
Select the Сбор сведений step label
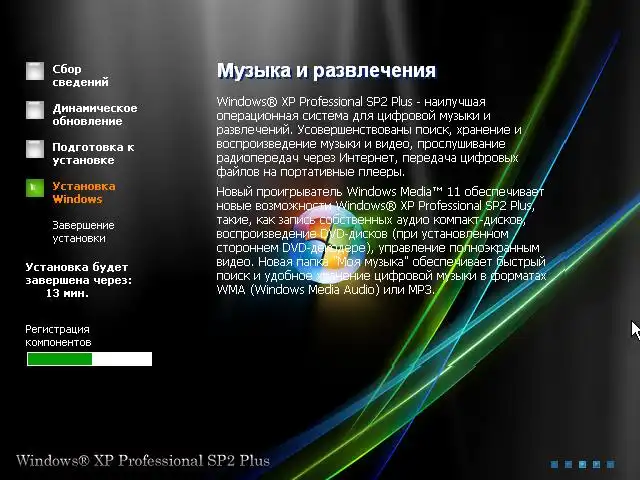80,76
